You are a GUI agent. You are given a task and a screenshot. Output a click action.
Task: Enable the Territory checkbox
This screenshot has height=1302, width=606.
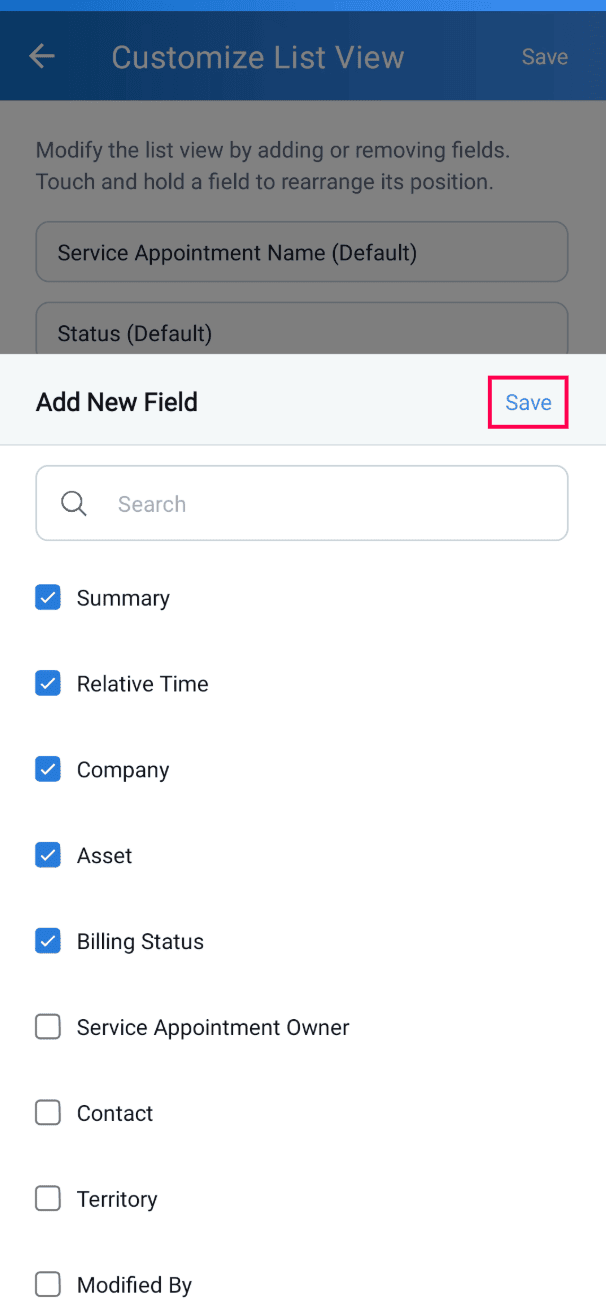point(48,1199)
